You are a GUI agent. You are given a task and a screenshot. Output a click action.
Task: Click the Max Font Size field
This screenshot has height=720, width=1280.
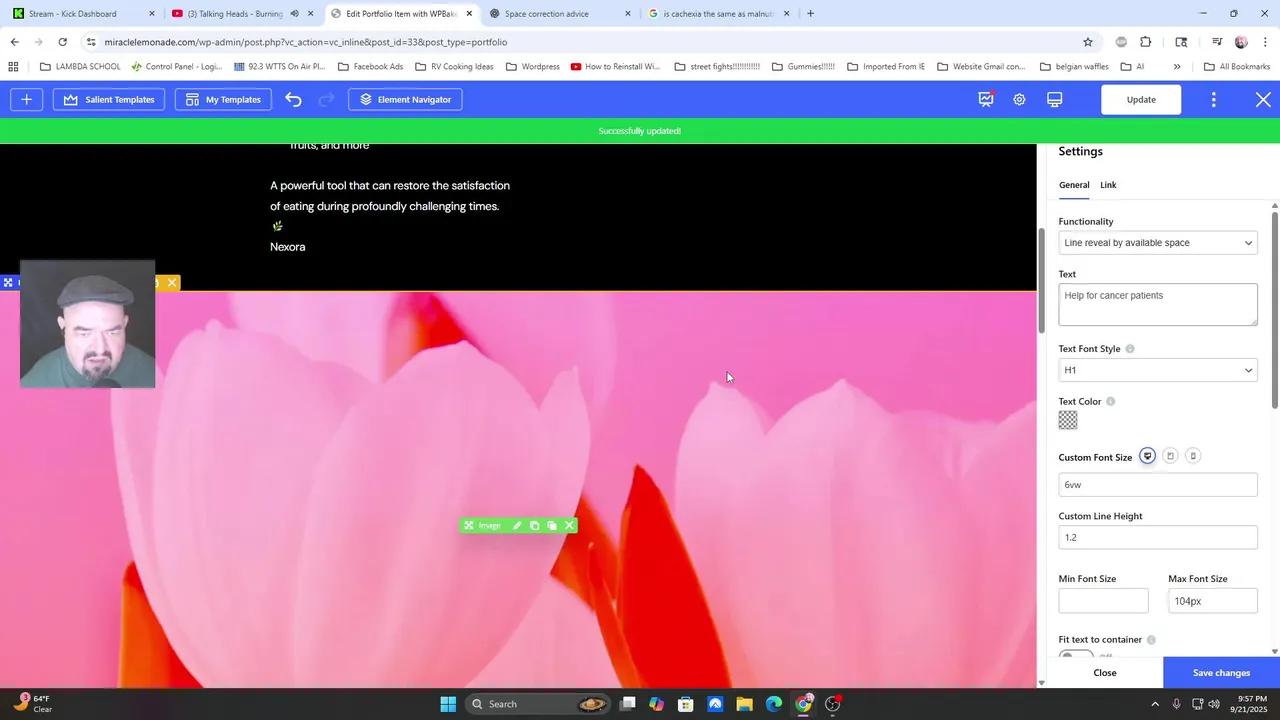[x=1213, y=601]
